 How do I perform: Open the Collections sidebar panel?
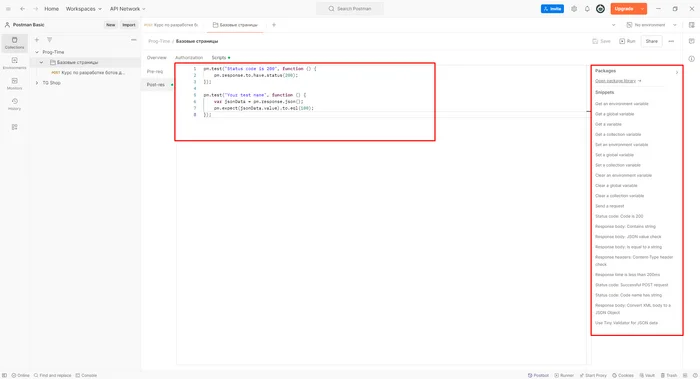14,43
